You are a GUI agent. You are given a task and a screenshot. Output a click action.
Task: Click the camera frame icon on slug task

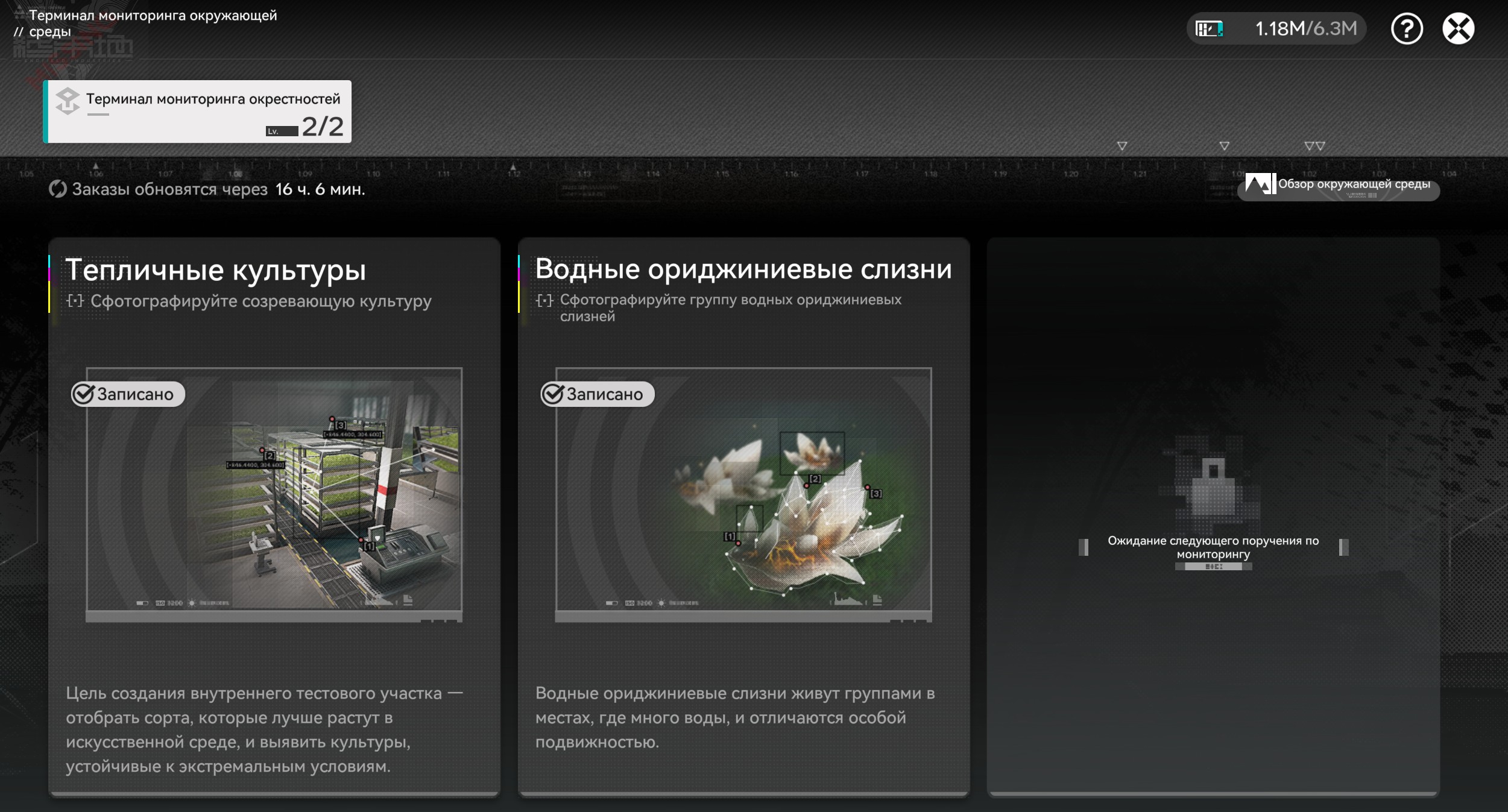(x=544, y=300)
